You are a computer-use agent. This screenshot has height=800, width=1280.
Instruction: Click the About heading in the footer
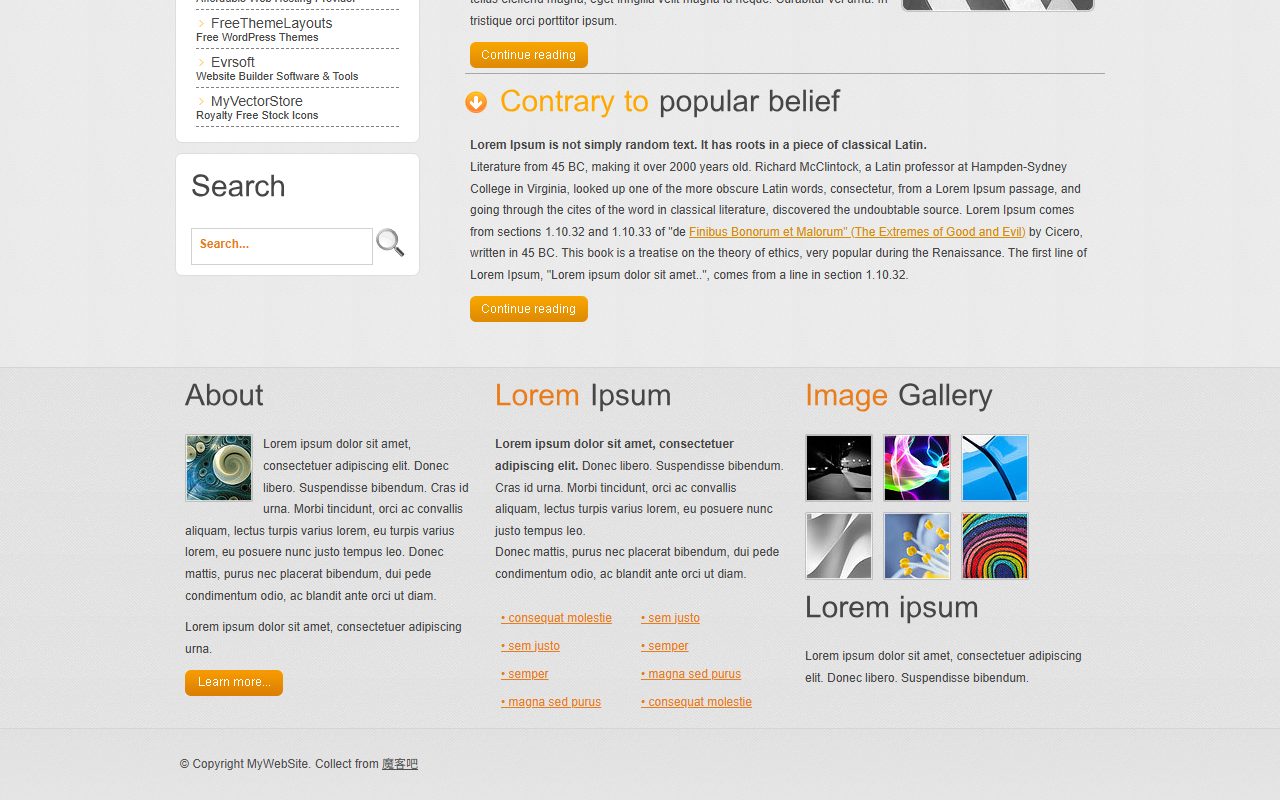224,396
